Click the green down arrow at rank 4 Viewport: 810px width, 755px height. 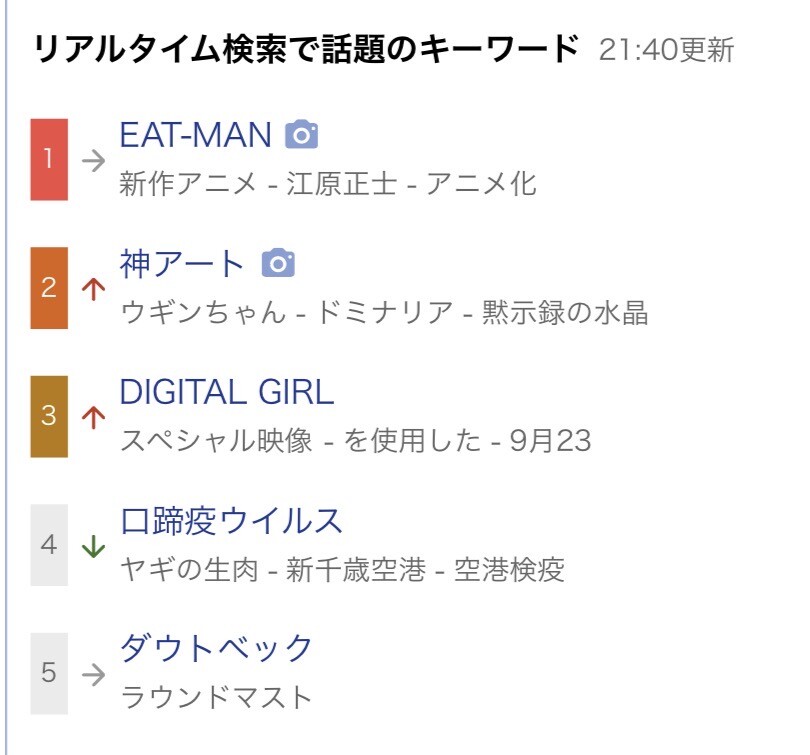pyautogui.click(x=94, y=546)
